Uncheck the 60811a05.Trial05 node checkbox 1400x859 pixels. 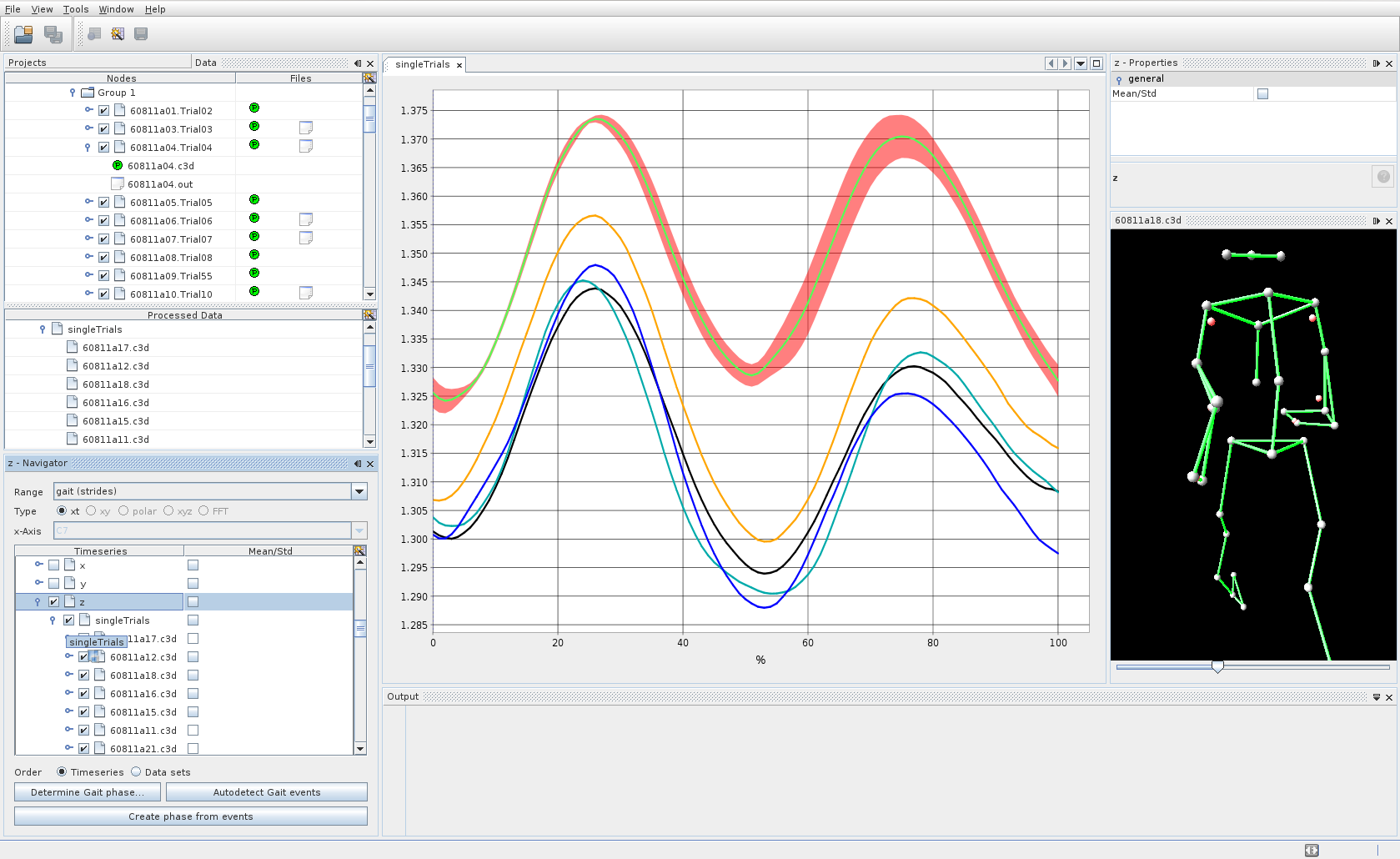pos(103,203)
